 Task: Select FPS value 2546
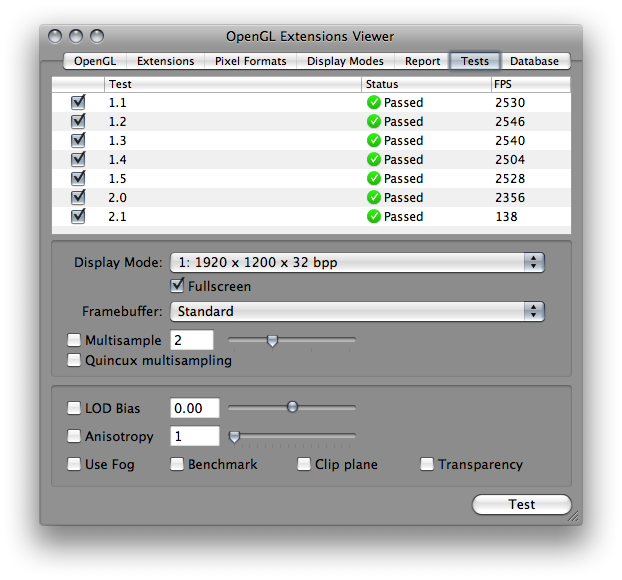click(510, 121)
